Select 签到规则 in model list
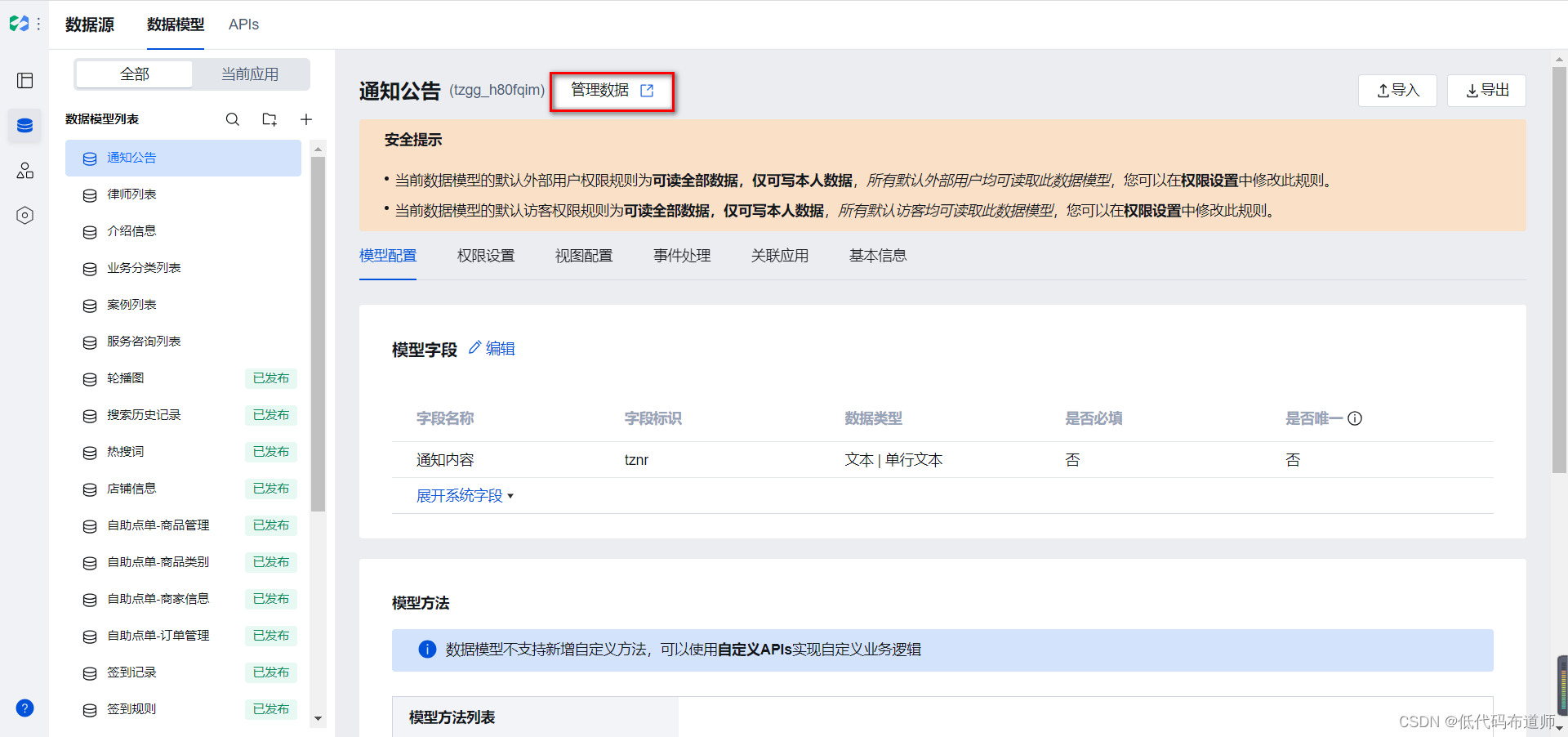The image size is (1568, 737). 183,709
